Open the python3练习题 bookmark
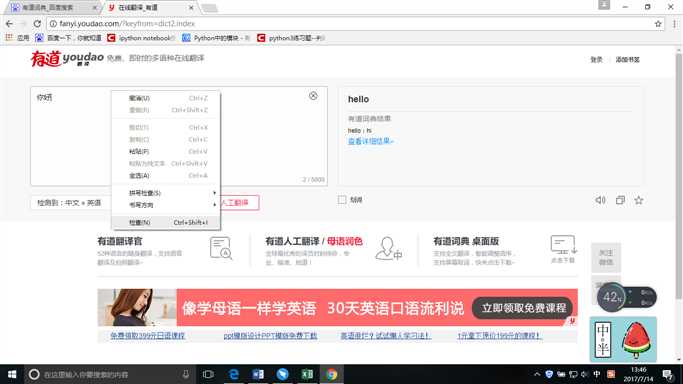 291,38
